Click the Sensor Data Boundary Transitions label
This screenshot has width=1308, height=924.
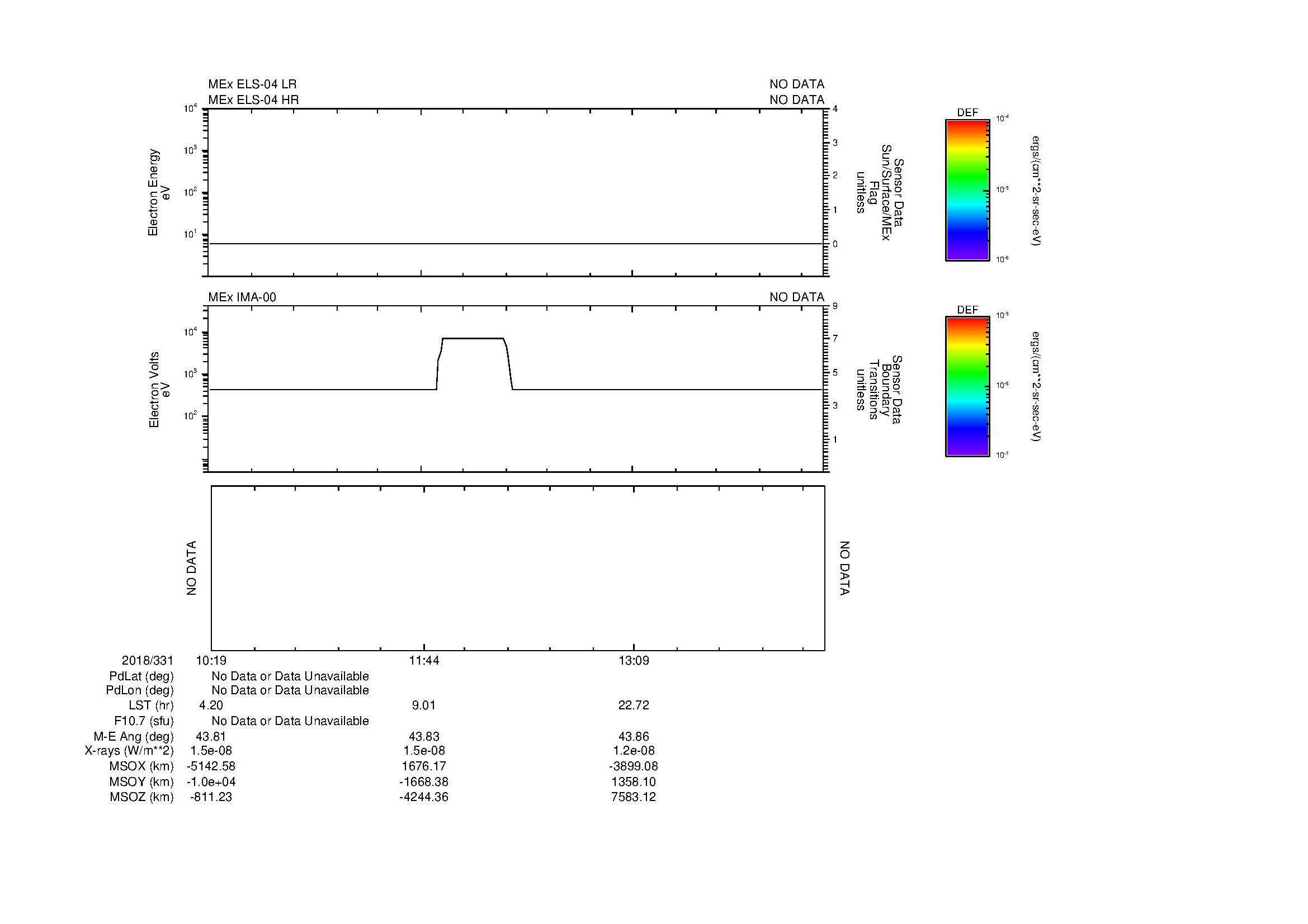coord(879,390)
